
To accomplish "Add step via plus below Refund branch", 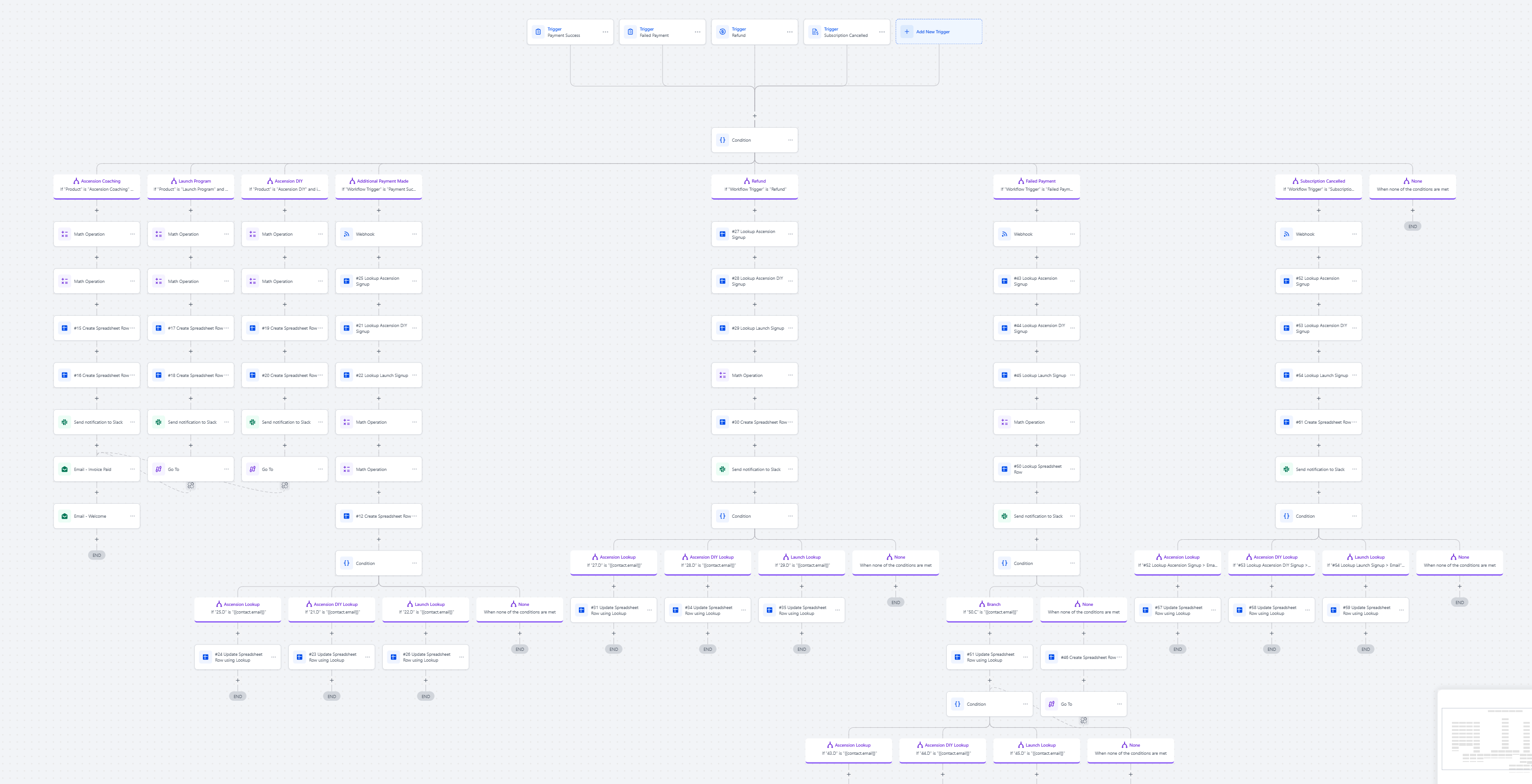I will (x=755, y=211).
